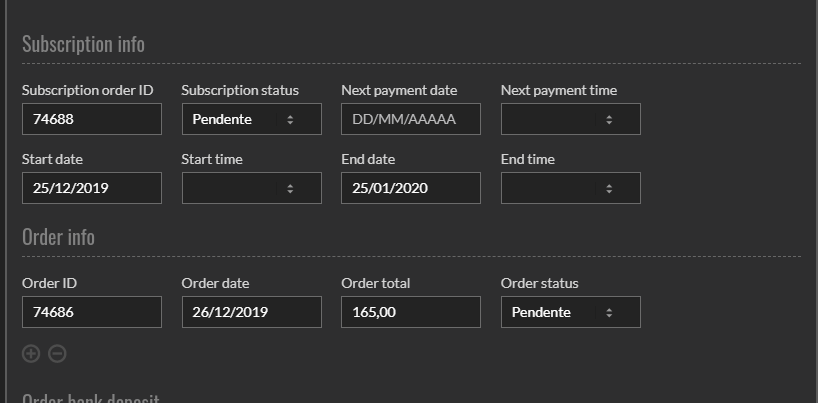
Task: Select the Start date field
Action: click(x=91, y=188)
